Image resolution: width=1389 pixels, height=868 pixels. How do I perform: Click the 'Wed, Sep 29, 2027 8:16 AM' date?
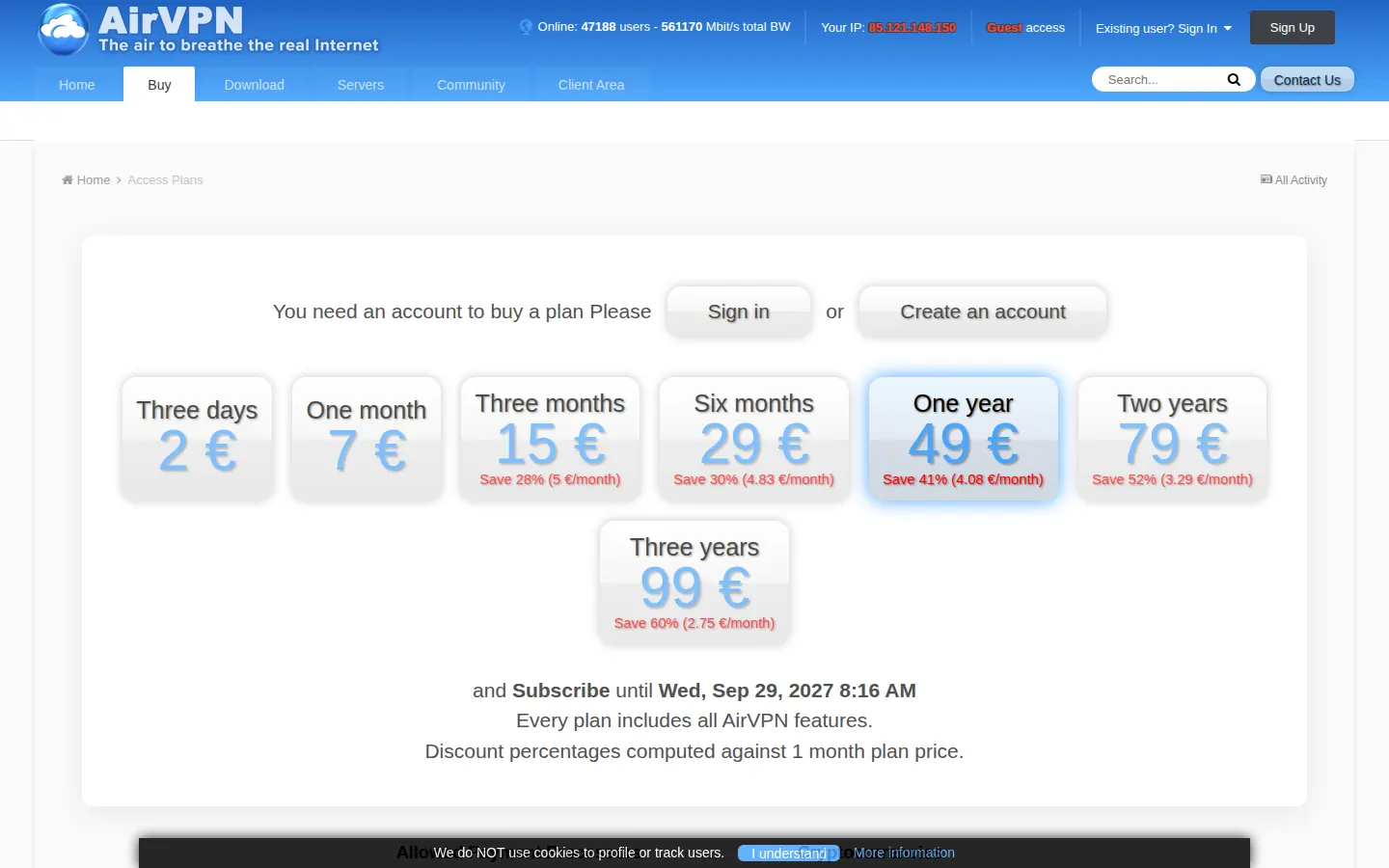pos(787,691)
